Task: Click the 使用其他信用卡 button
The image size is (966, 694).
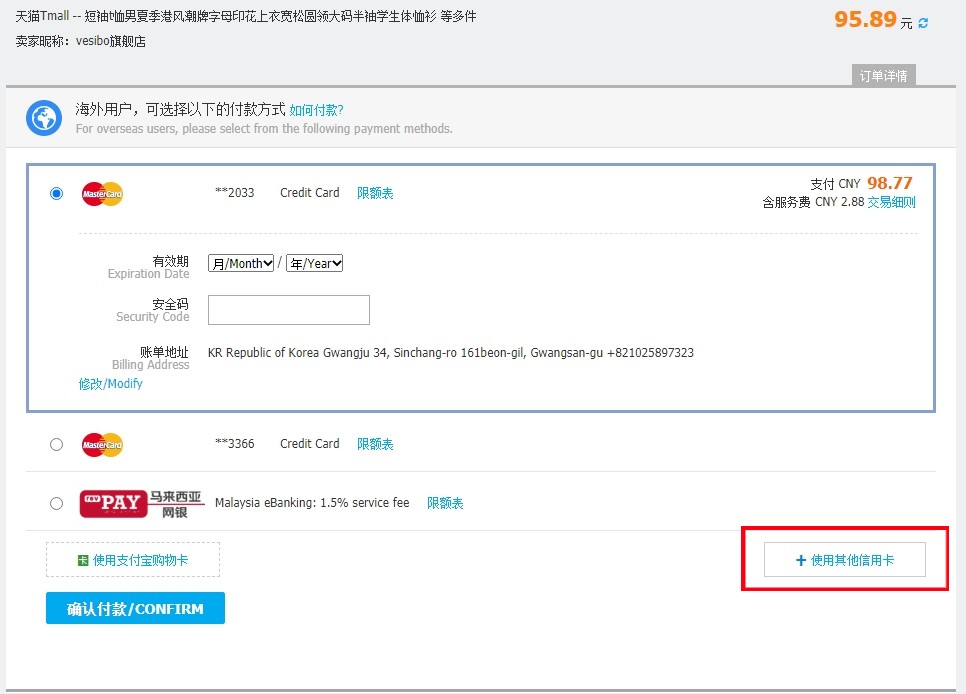Action: coord(845,560)
